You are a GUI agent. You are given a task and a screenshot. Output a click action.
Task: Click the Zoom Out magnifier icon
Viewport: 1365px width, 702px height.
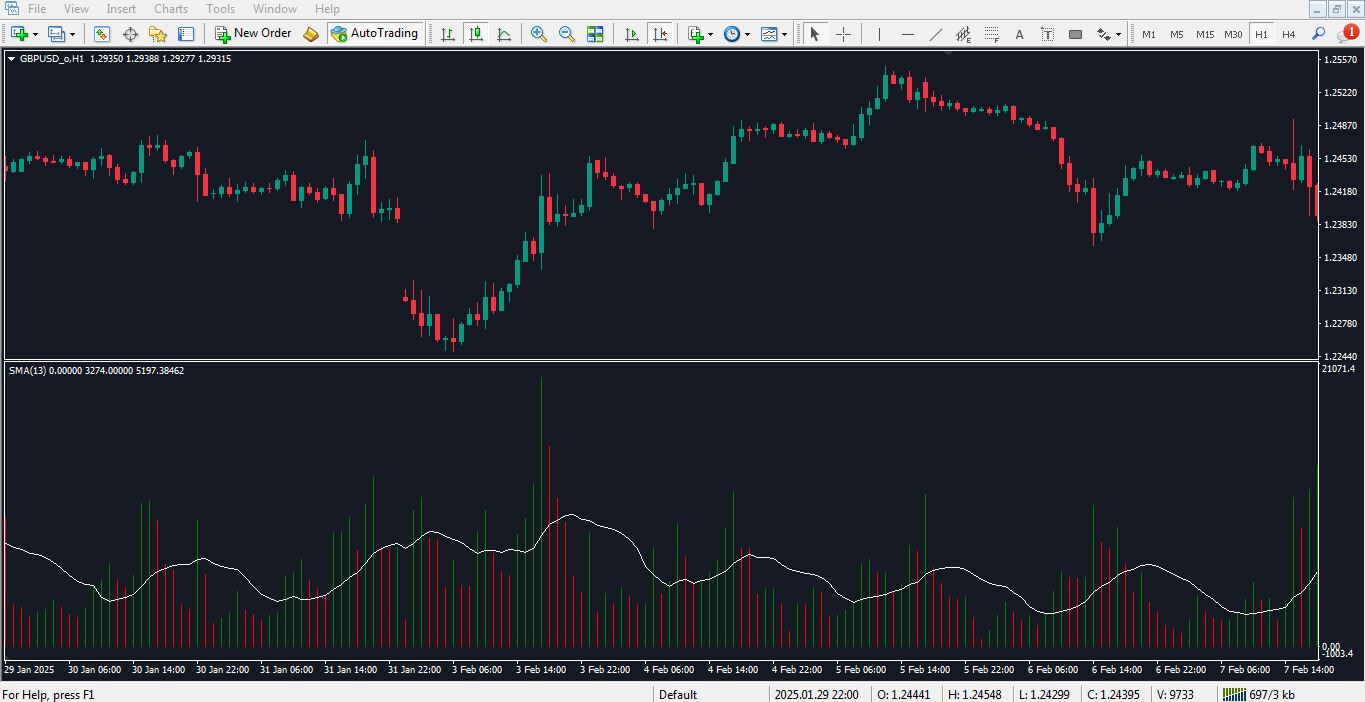coord(567,34)
